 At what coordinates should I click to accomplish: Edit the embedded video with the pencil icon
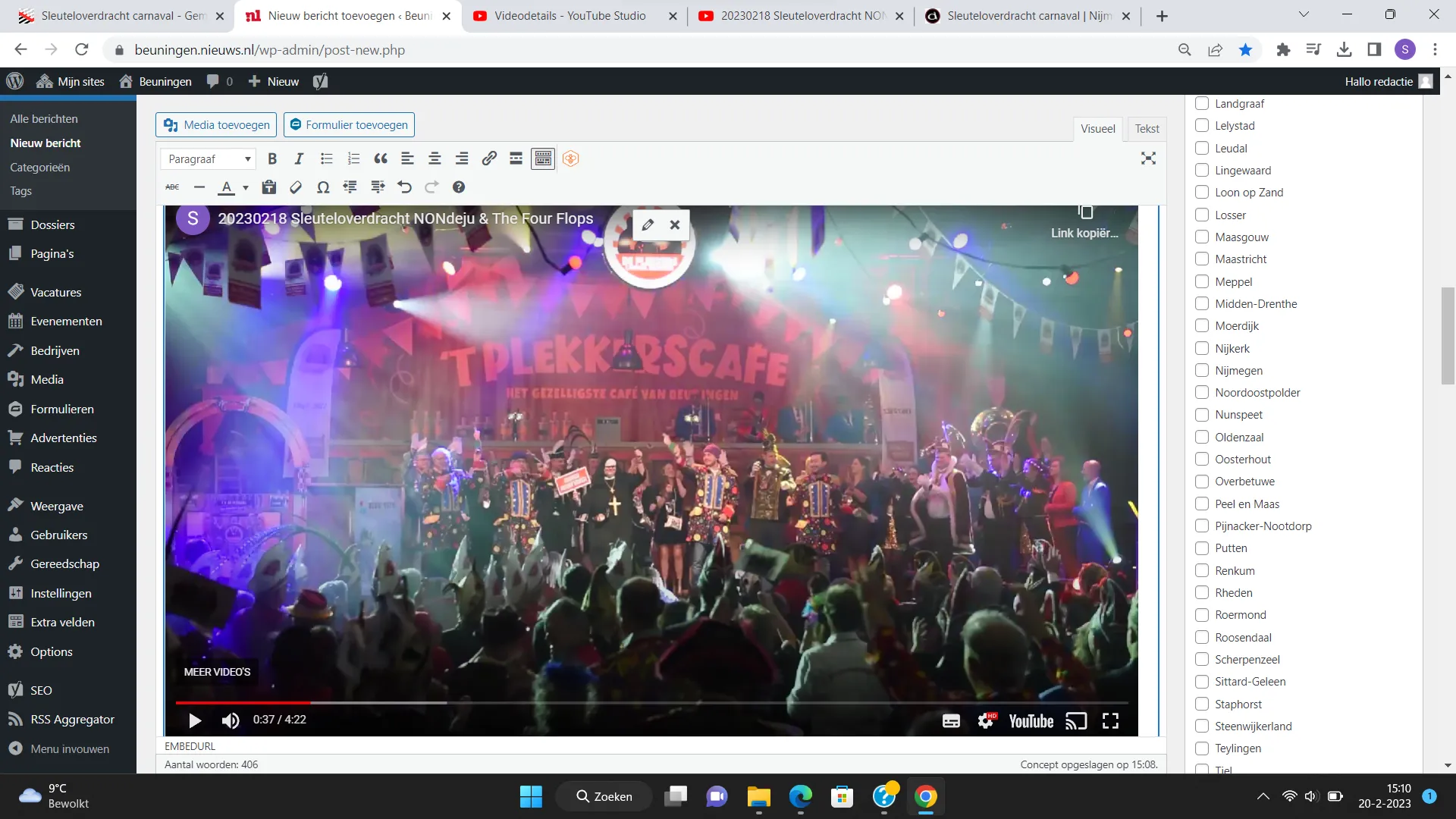point(648,225)
